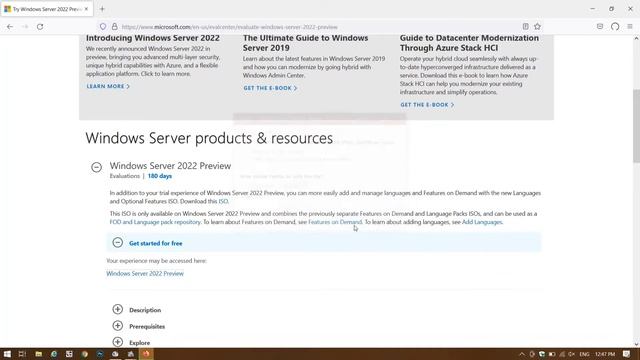Click Guide to Datacenter Modernization heading

tap(469, 43)
